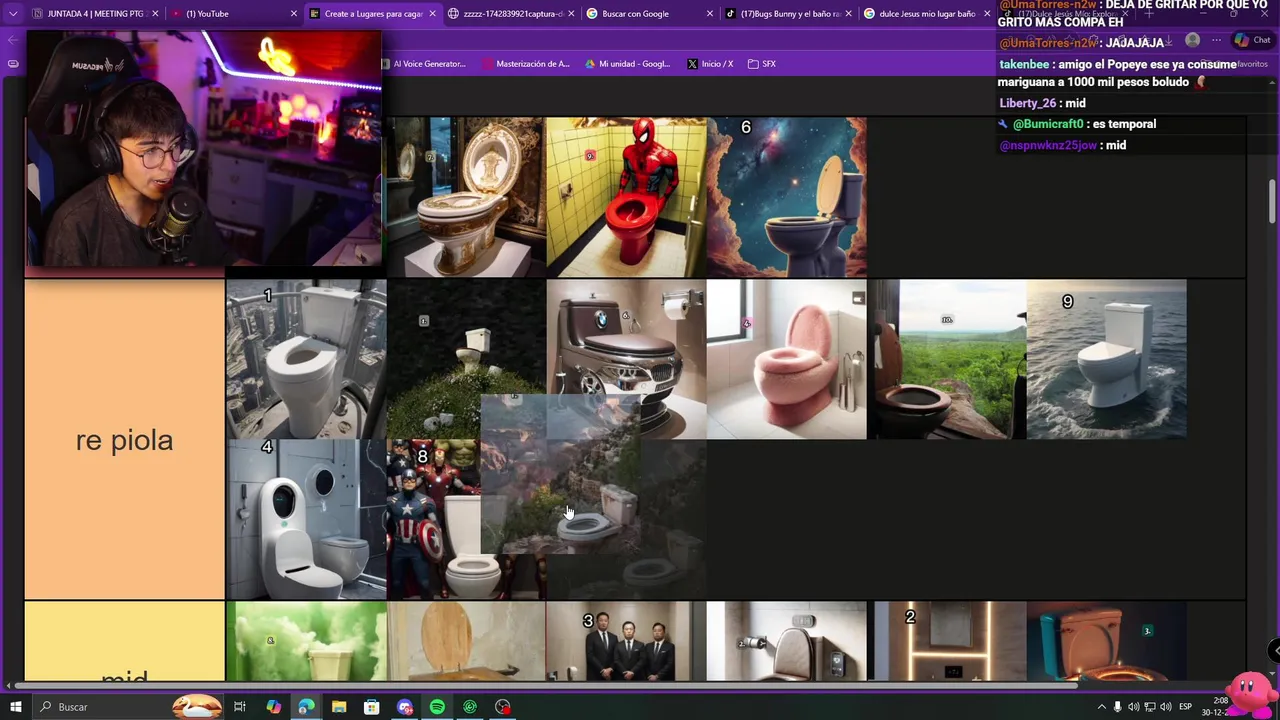Select the Spider-Man red toilet image
The height and width of the screenshot is (720, 1280).
click(x=626, y=197)
